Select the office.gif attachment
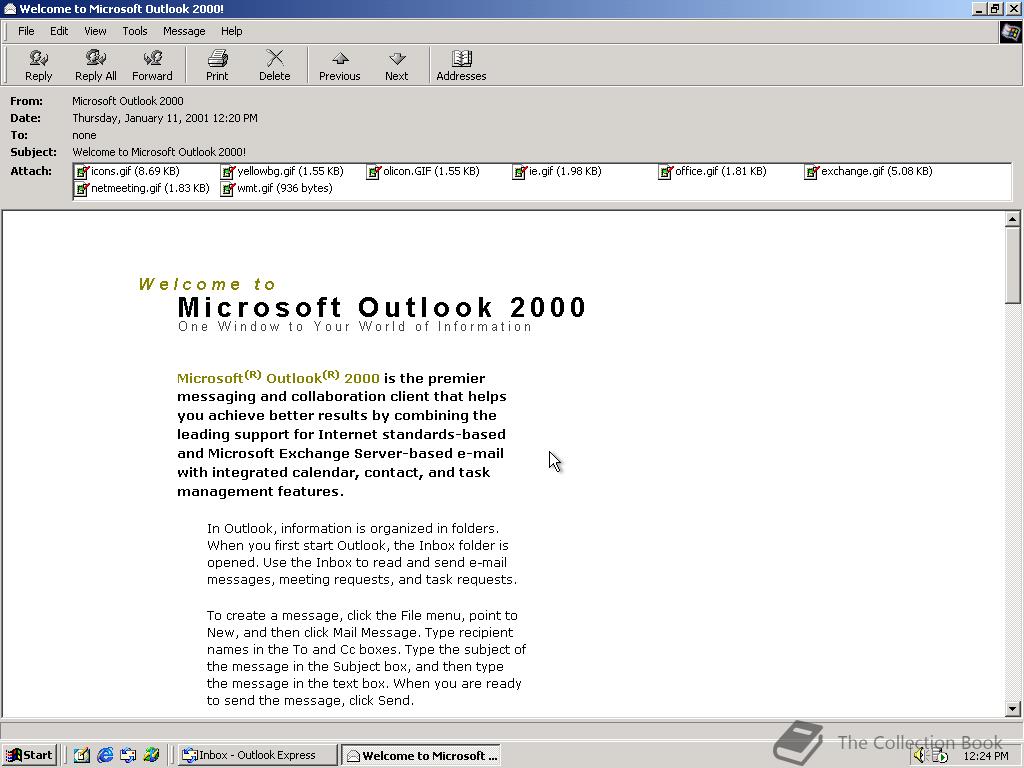Screen dimensions: 1024x768 (x=713, y=171)
